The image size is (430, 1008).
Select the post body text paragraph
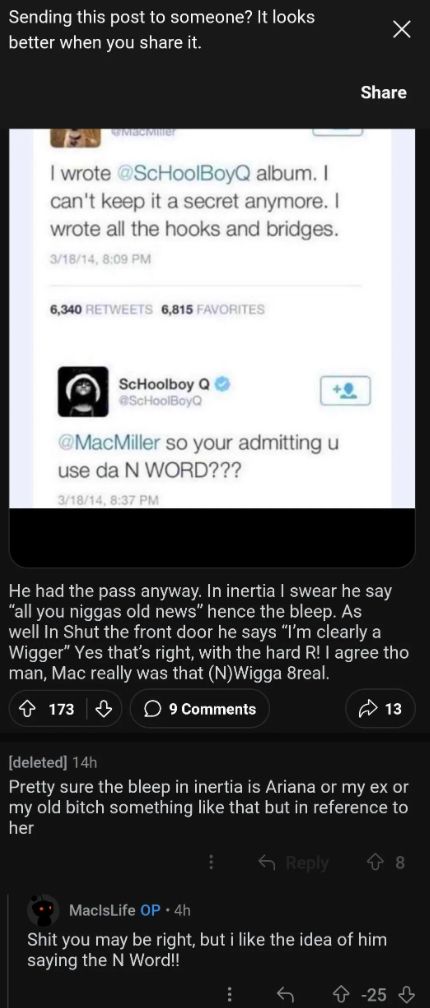(x=210, y=631)
